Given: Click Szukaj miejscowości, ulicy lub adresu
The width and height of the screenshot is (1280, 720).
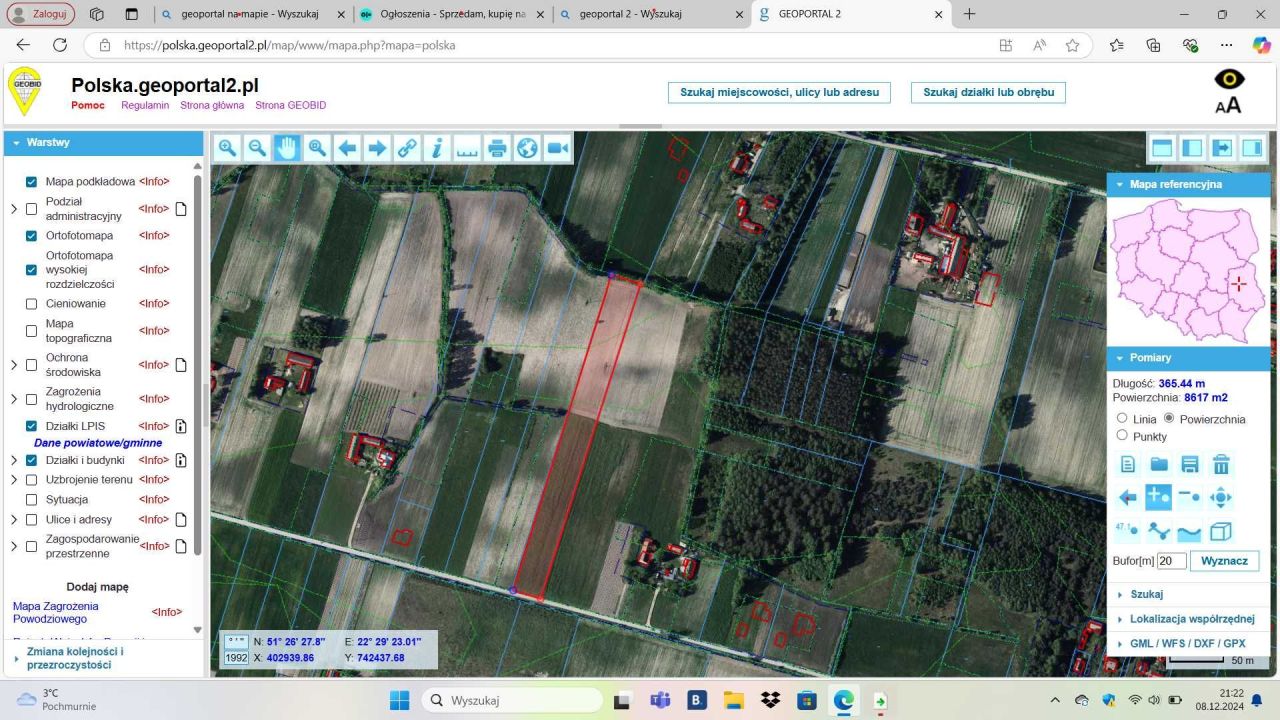Looking at the screenshot, I should [779, 92].
